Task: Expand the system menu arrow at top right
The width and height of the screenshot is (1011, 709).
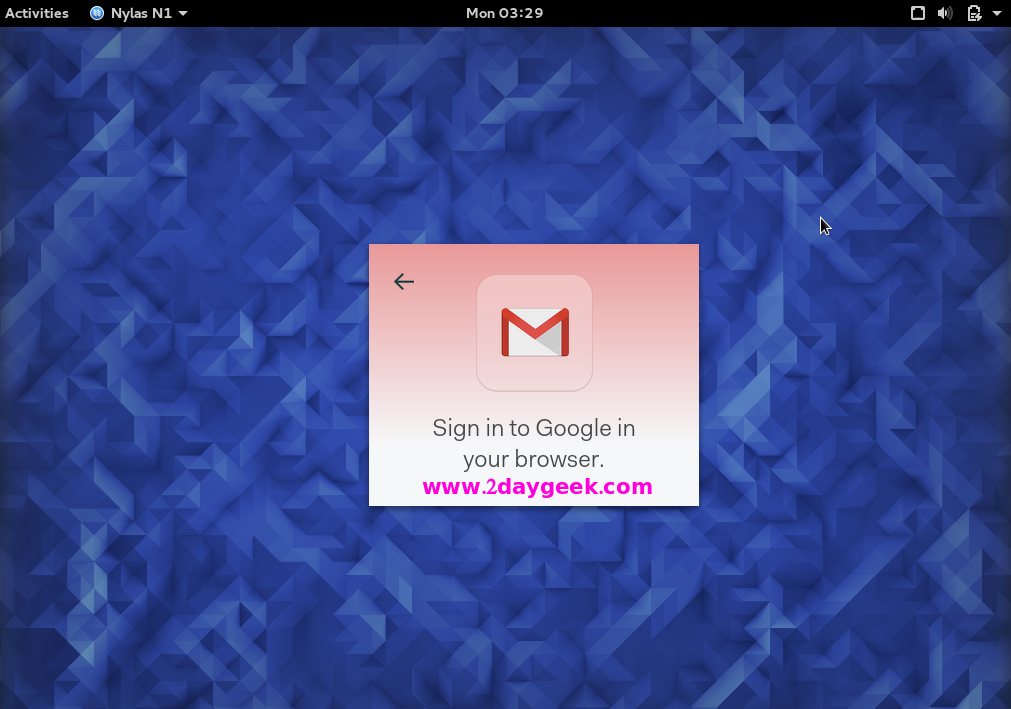Action: (x=997, y=13)
